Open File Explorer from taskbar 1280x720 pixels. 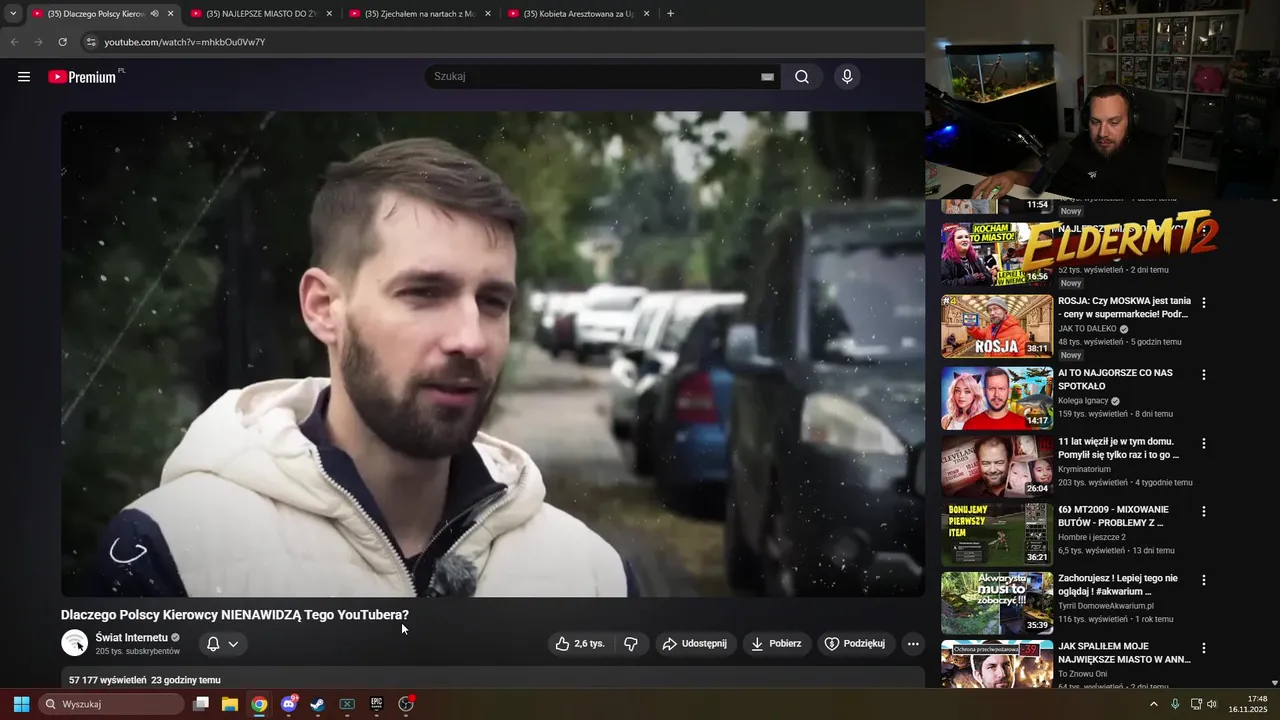[x=230, y=704]
